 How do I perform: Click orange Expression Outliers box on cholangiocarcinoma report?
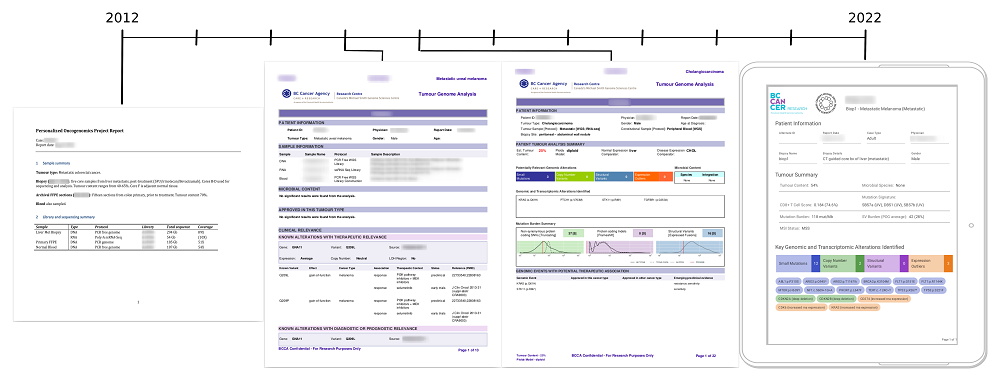[654, 176]
